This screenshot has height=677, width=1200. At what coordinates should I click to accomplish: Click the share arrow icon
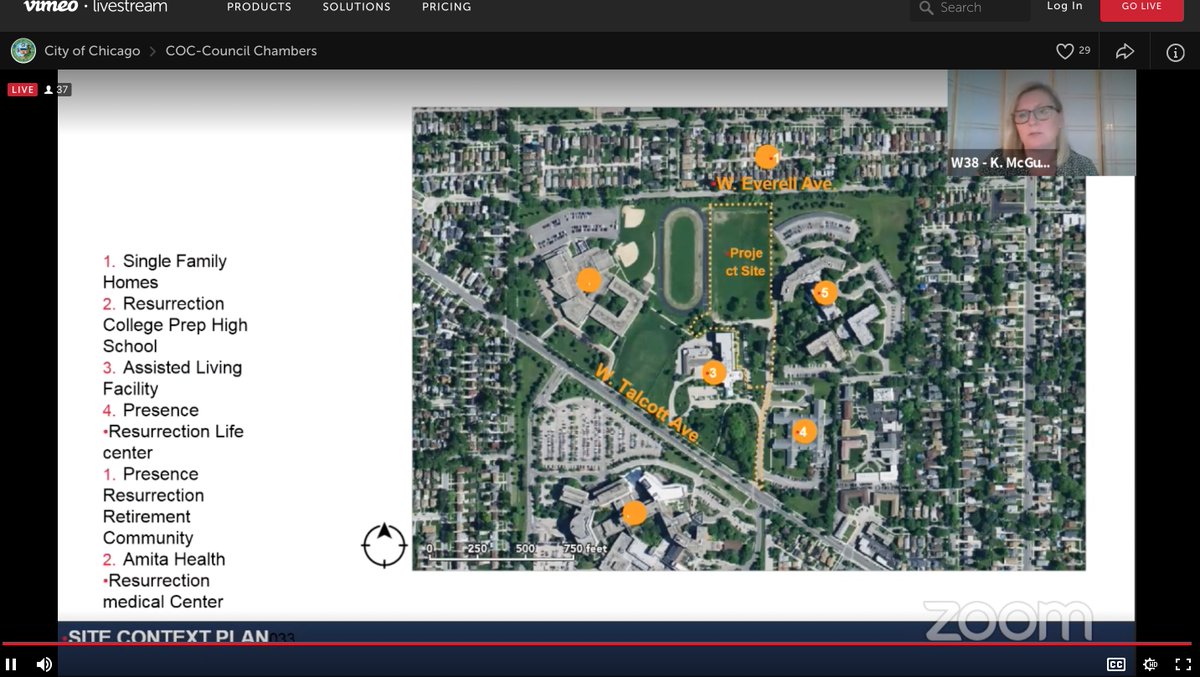coord(1125,51)
